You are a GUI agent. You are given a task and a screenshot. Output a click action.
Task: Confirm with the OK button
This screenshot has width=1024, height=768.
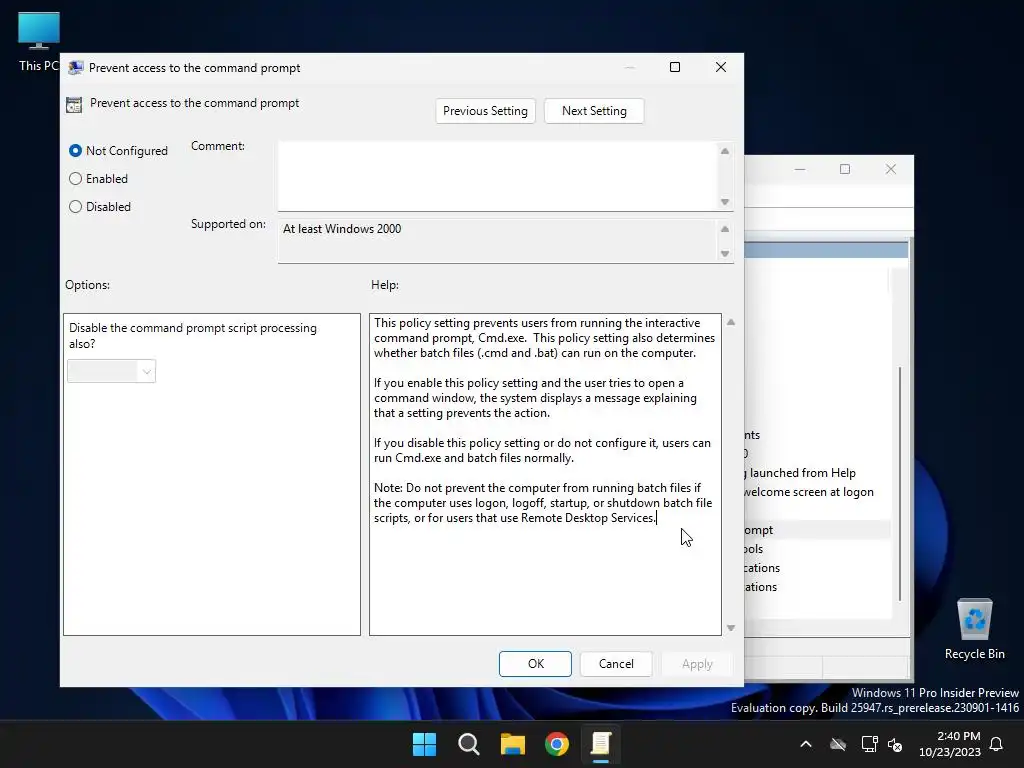(x=536, y=664)
